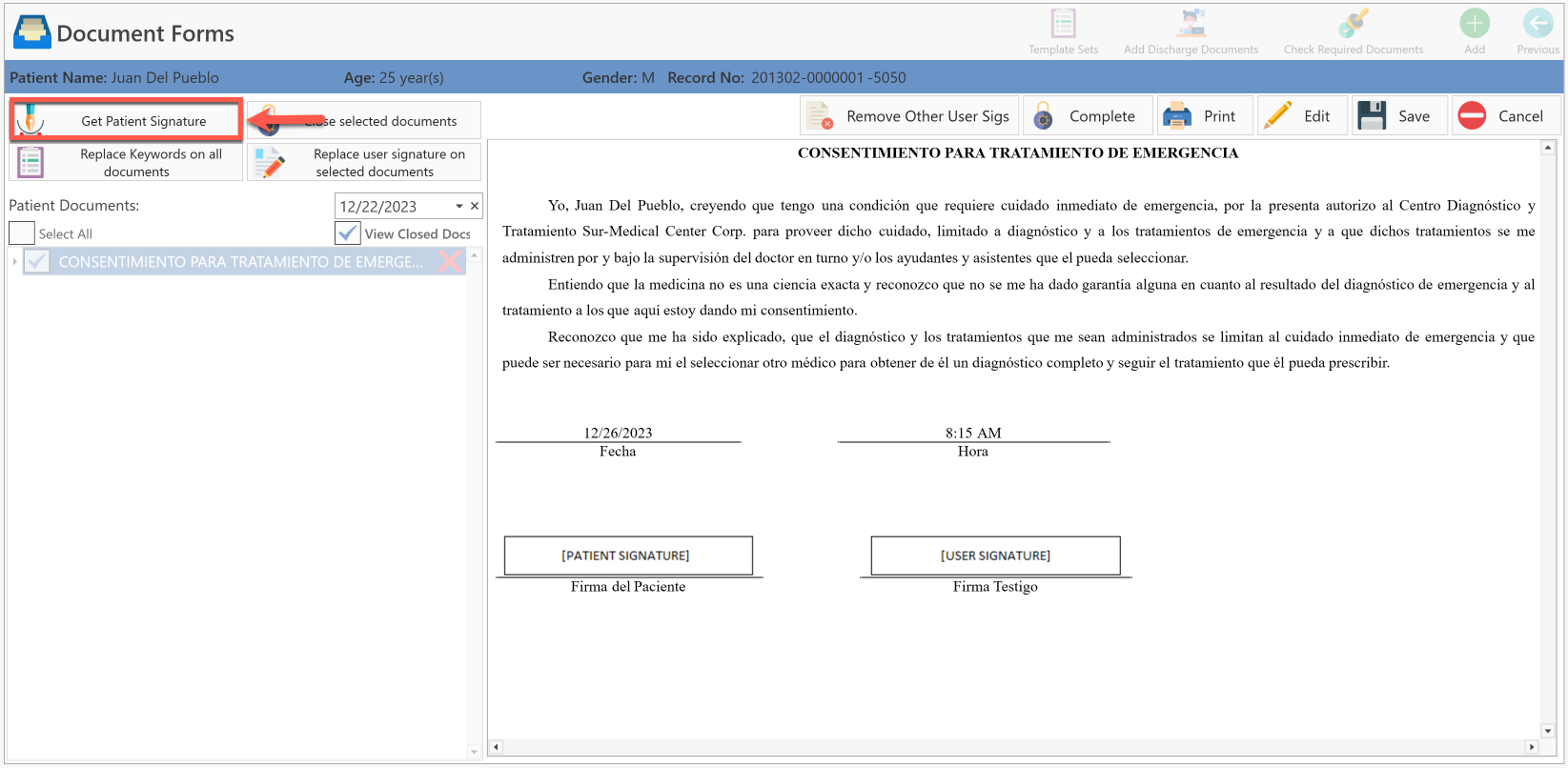Click the Get Patient Signature button
Screen dimensions: 1568x768
pyautogui.click(x=126, y=120)
